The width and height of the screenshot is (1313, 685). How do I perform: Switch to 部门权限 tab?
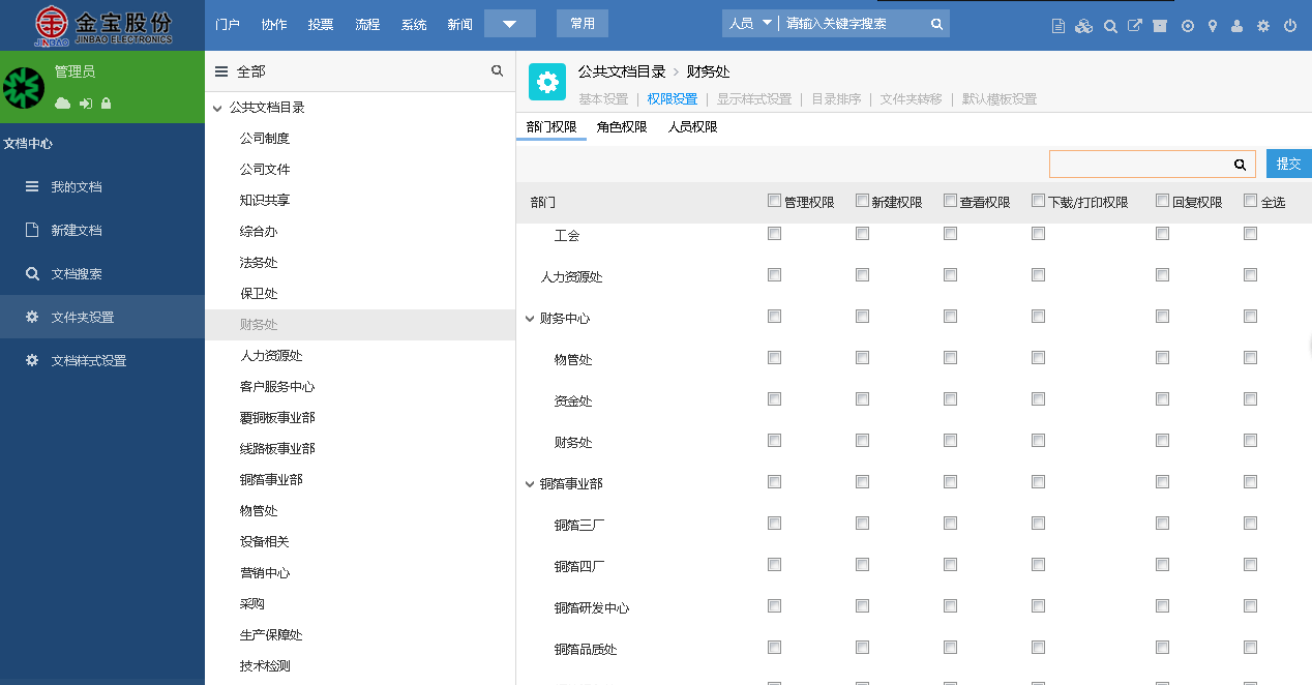click(552, 127)
